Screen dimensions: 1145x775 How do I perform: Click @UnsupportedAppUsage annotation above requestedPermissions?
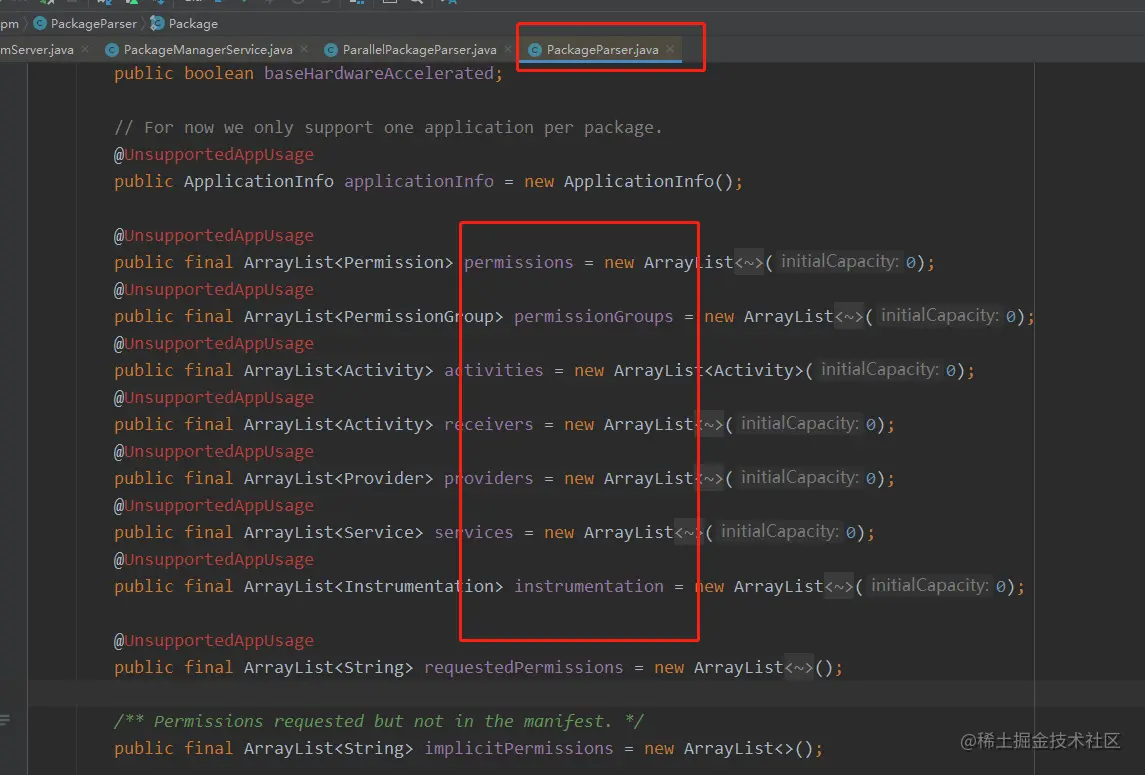tap(214, 641)
